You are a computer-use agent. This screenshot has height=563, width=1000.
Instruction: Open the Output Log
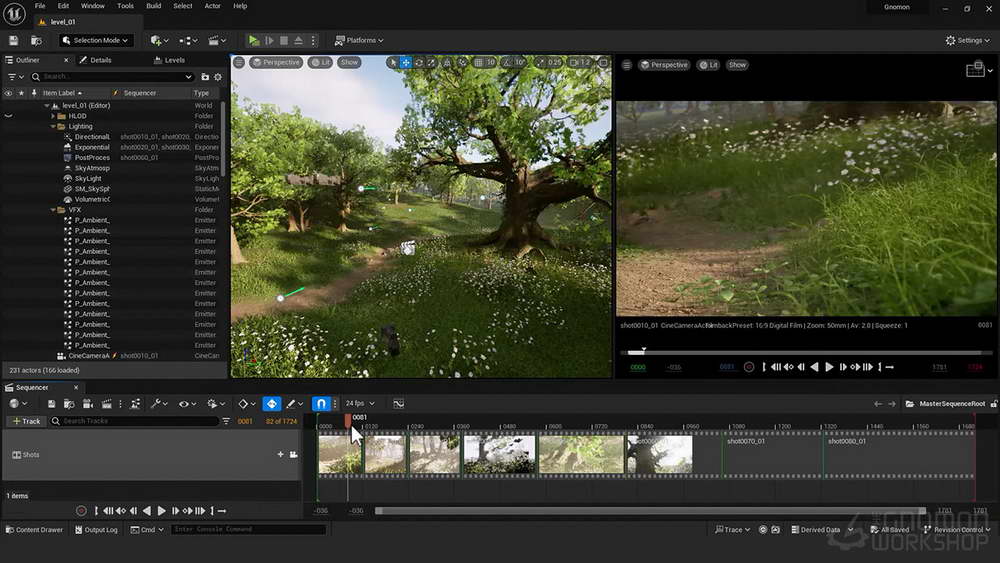[96, 530]
